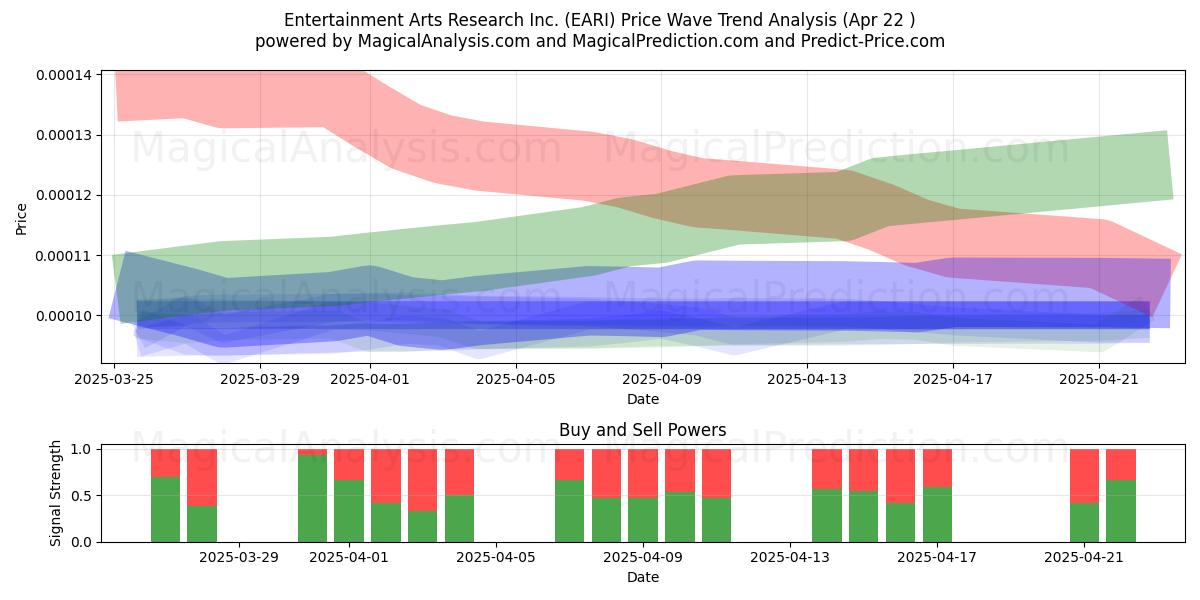This screenshot has height=600, width=1200.
Task: Click the 2025-04-21 tick on Buy/Sell chart
Action: coord(1084,558)
